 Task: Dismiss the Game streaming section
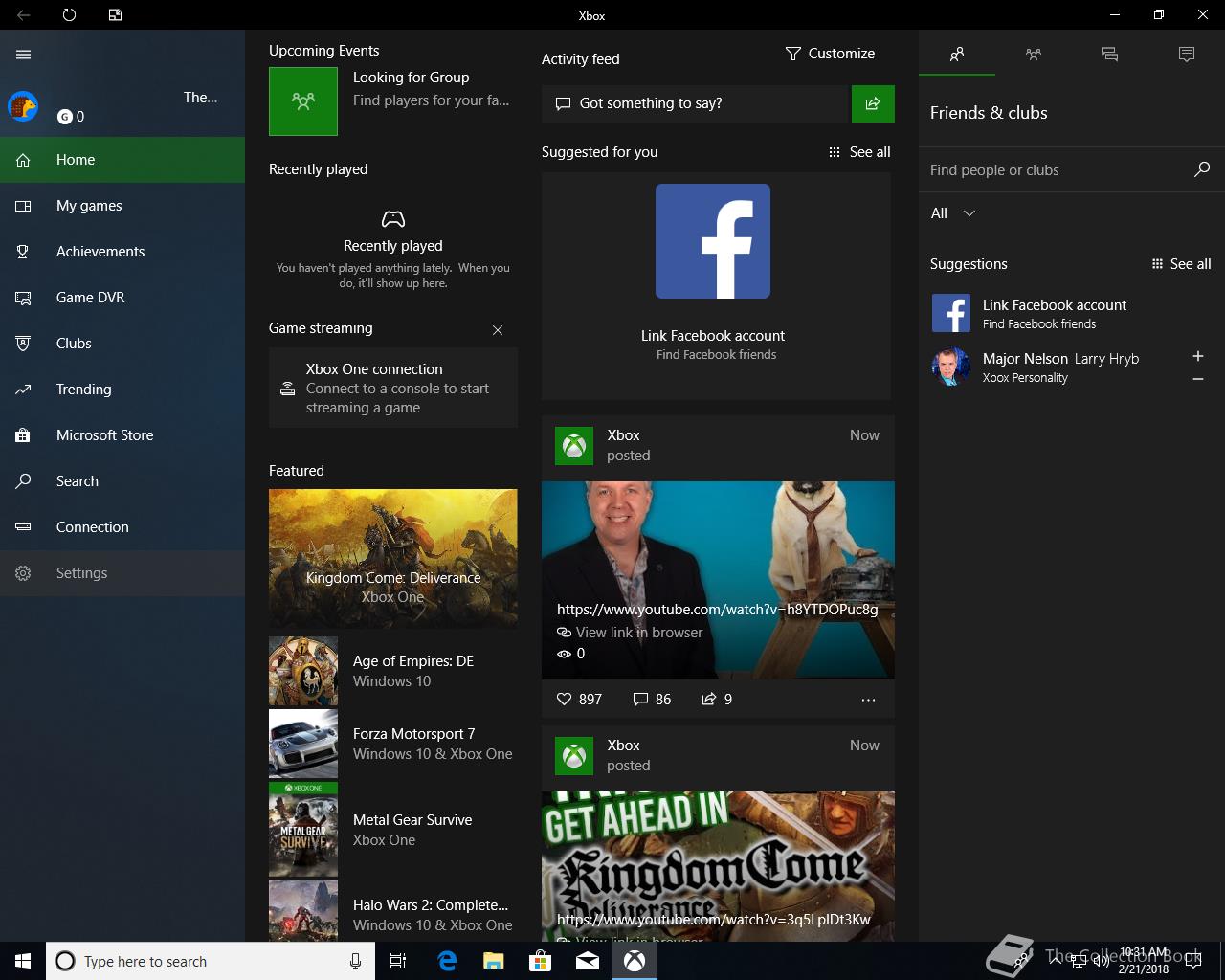click(x=498, y=330)
